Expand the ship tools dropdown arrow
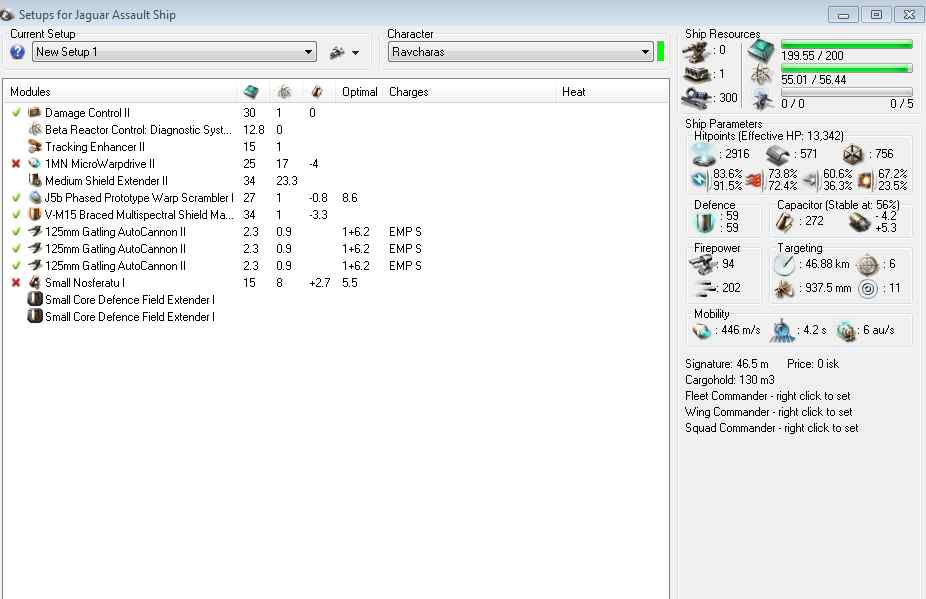 (x=356, y=53)
